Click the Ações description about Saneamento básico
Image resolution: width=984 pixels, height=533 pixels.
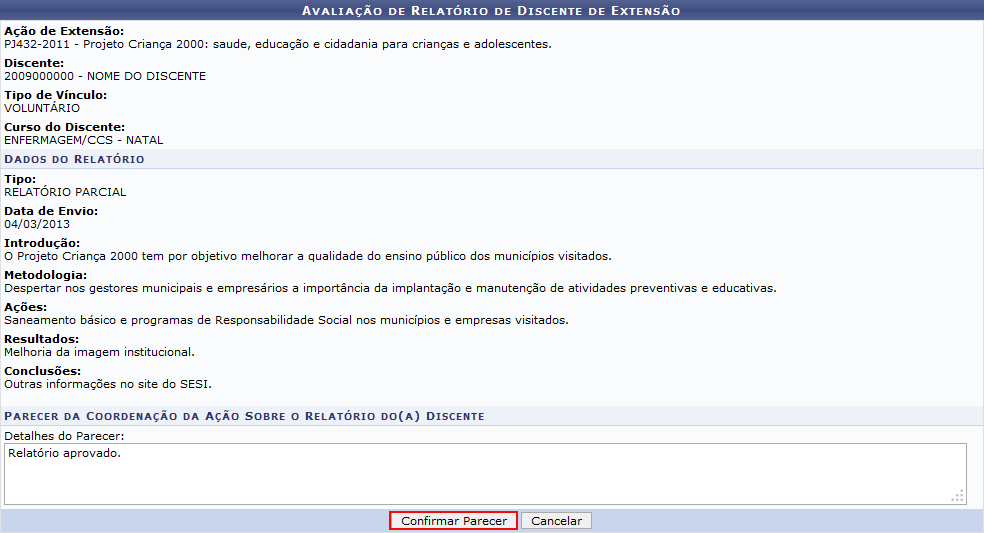[x=286, y=320]
